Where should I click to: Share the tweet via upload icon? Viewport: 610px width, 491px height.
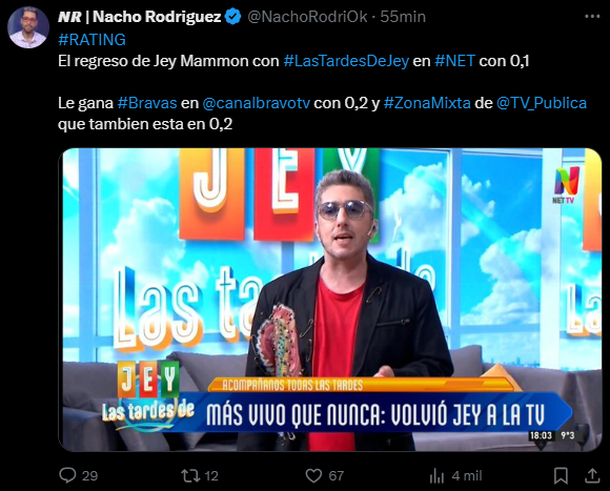click(592, 475)
